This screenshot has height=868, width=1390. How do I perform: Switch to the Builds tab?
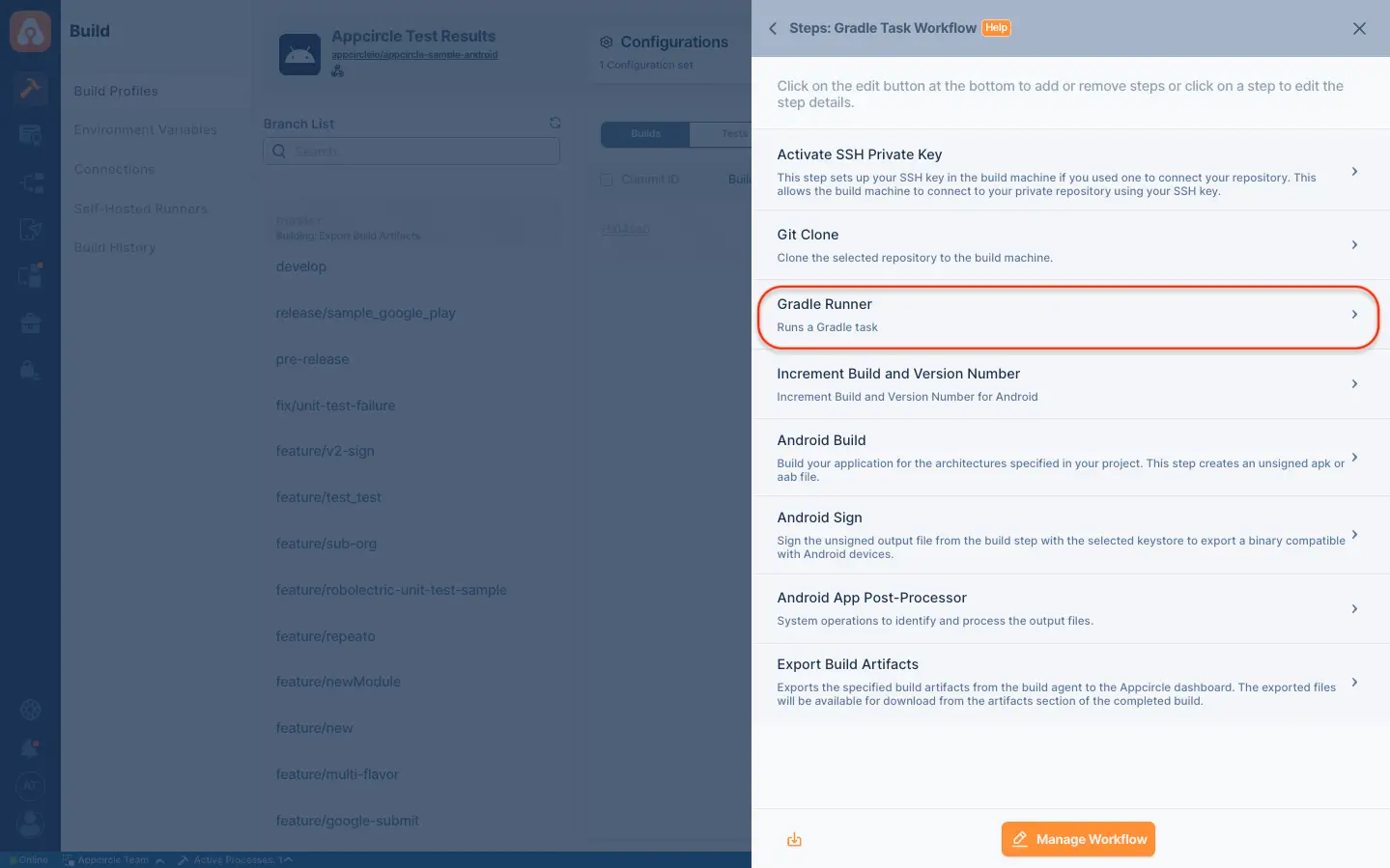tap(645, 134)
